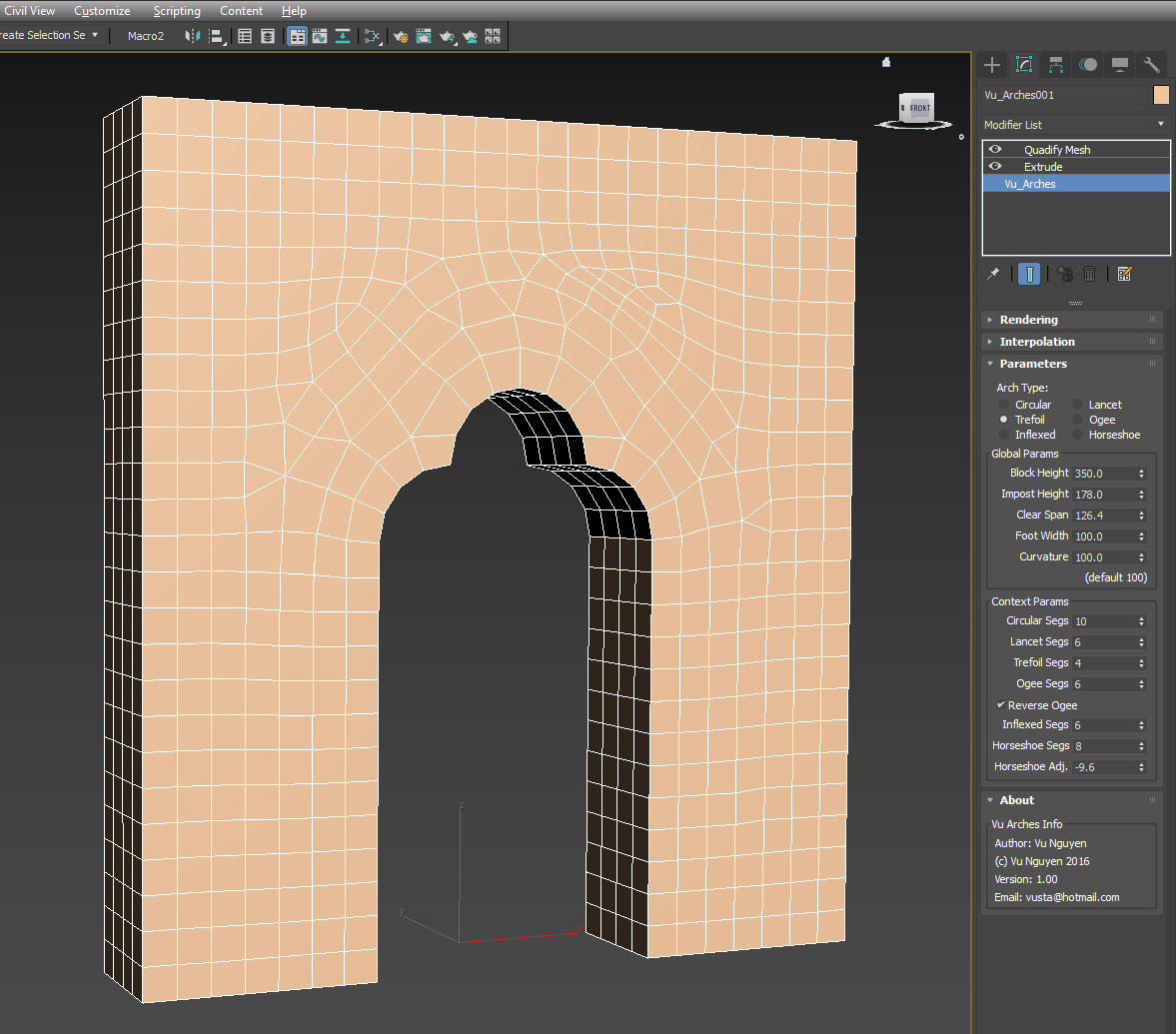Click Pin Stack icon below modifier stack
The image size is (1176, 1034).
[x=993, y=274]
